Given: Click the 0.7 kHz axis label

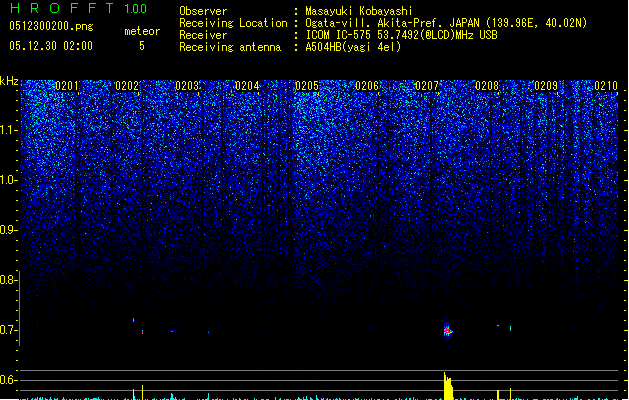Looking at the screenshot, I should point(8,330).
